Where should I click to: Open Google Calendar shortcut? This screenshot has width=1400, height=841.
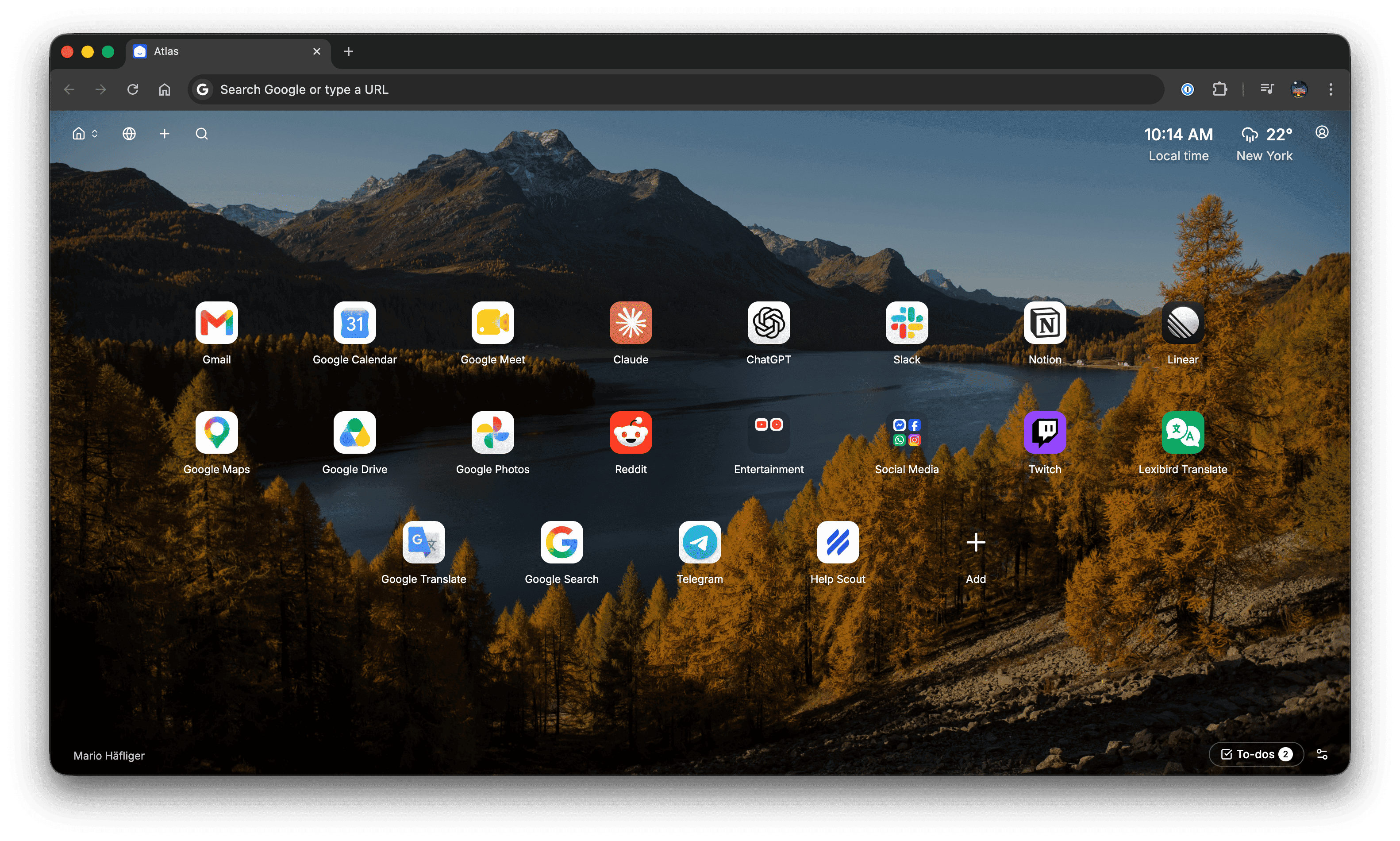point(354,323)
